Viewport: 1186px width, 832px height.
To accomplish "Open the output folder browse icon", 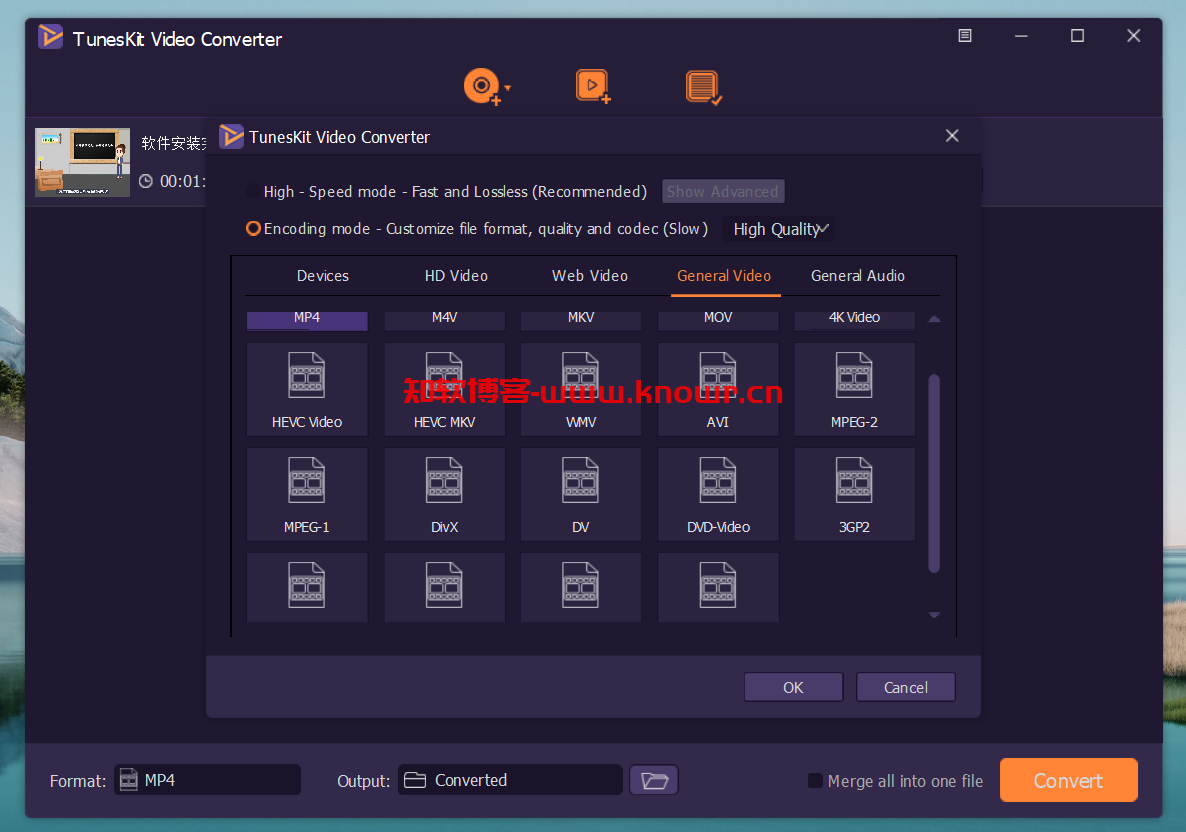I will click(654, 780).
